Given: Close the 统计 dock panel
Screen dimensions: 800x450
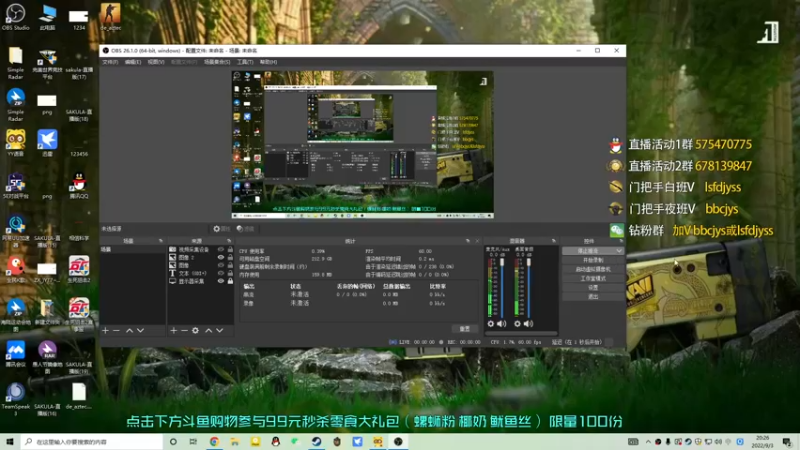Looking at the screenshot, I should click(477, 241).
